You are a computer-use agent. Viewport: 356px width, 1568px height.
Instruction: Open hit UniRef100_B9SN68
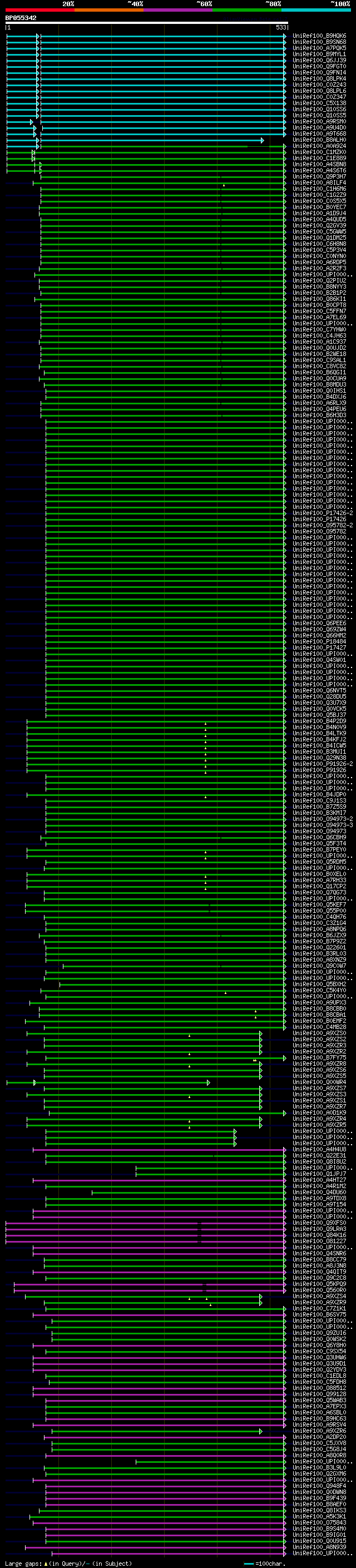[x=319, y=42]
